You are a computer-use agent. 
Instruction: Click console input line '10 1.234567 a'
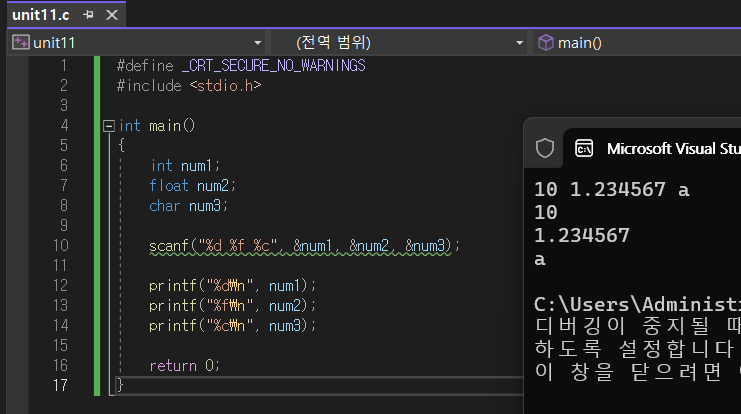coord(612,190)
